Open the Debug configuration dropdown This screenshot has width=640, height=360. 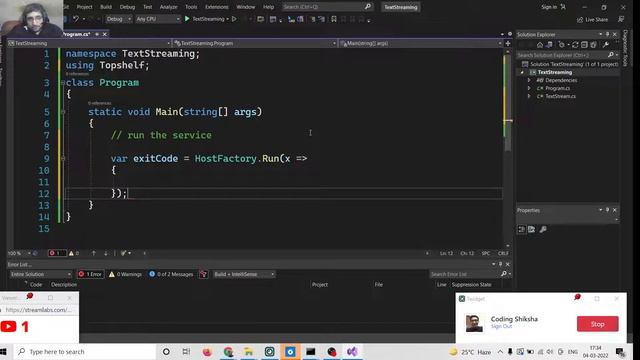(118, 19)
